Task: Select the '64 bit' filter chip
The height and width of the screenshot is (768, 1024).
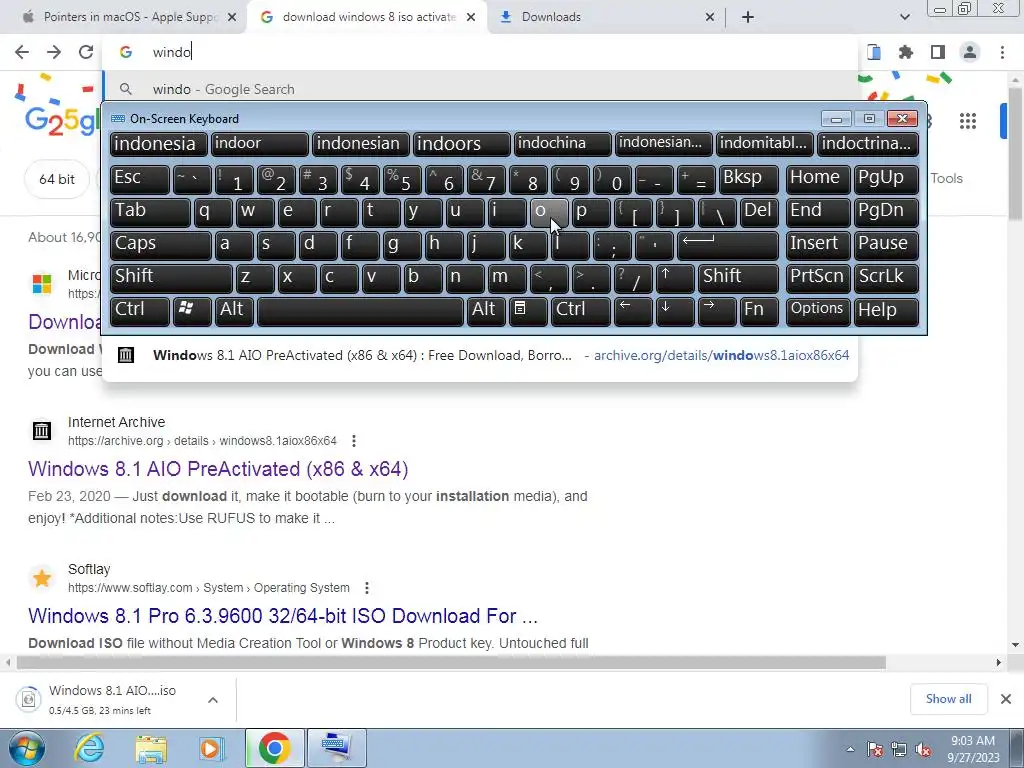Action: click(x=57, y=179)
